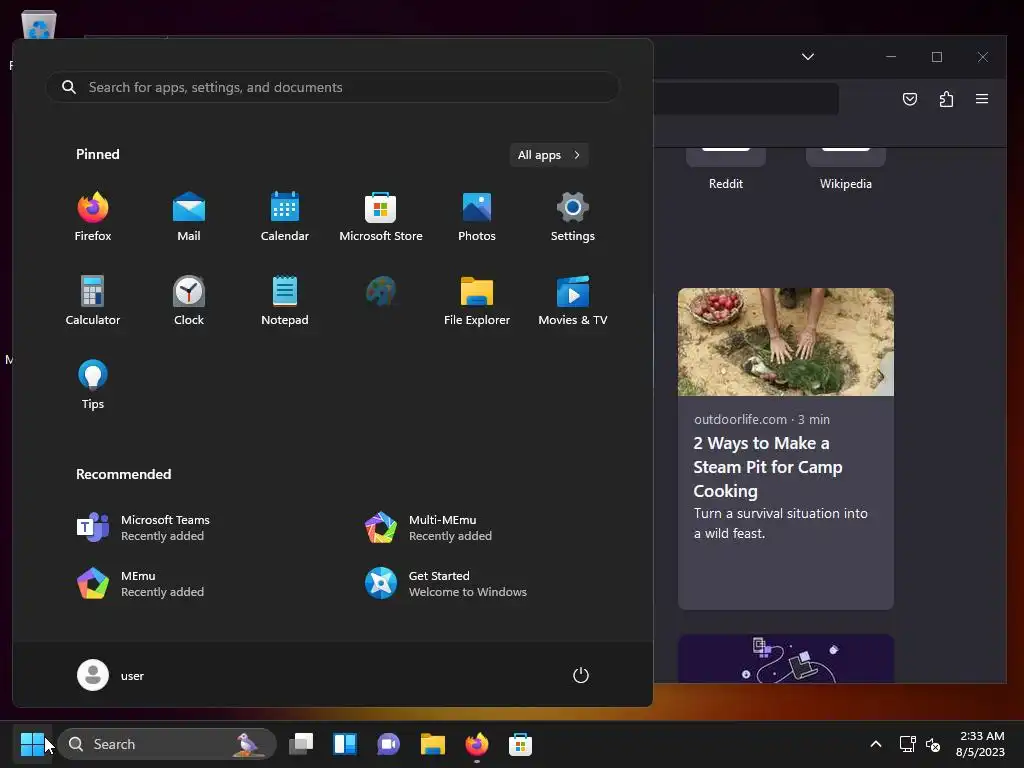Open Widgets from the taskbar
Screen dimensions: 1024x768
pyautogui.click(x=345, y=744)
